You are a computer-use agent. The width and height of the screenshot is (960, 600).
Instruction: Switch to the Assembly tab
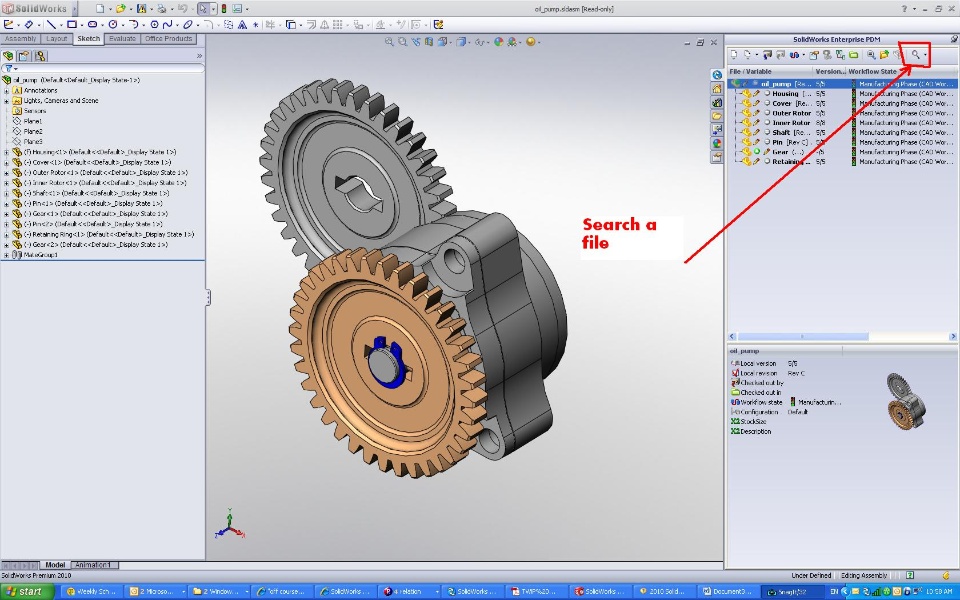click(x=21, y=39)
